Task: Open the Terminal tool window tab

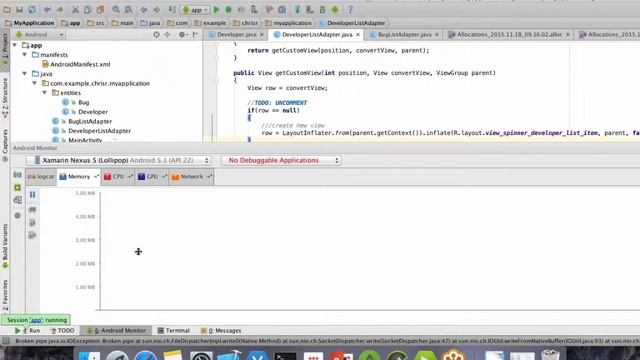Action: coord(173,331)
